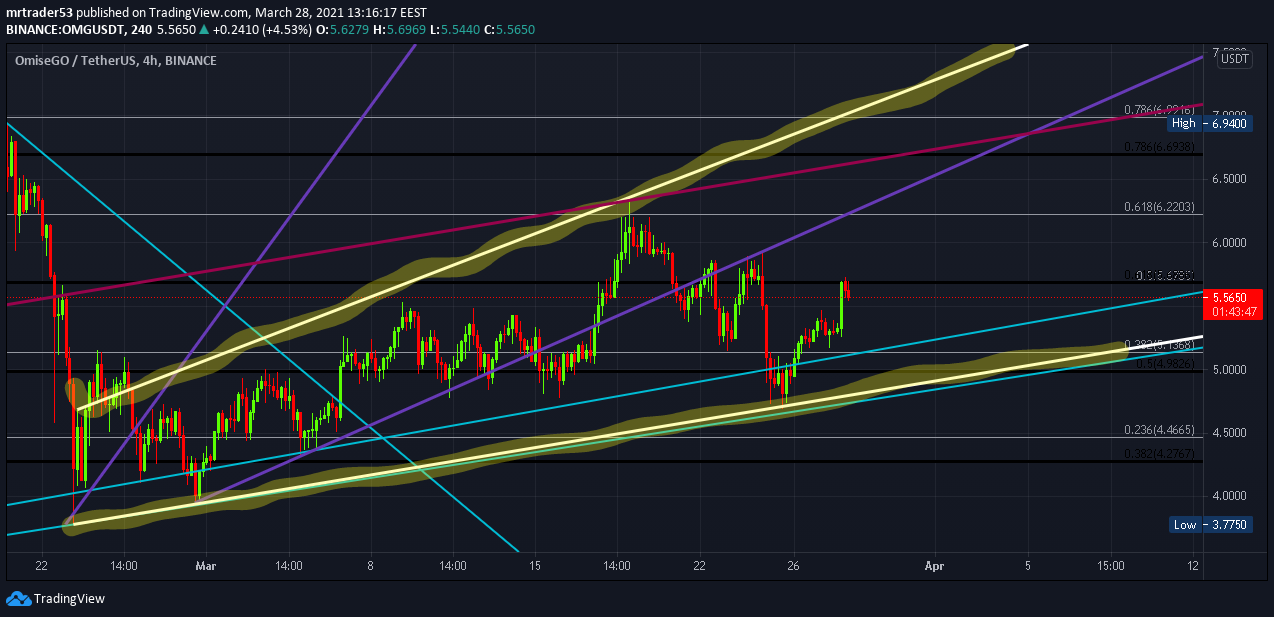Click the 8 date label on the time axis
Screen dimensions: 1274x617
[x=370, y=566]
